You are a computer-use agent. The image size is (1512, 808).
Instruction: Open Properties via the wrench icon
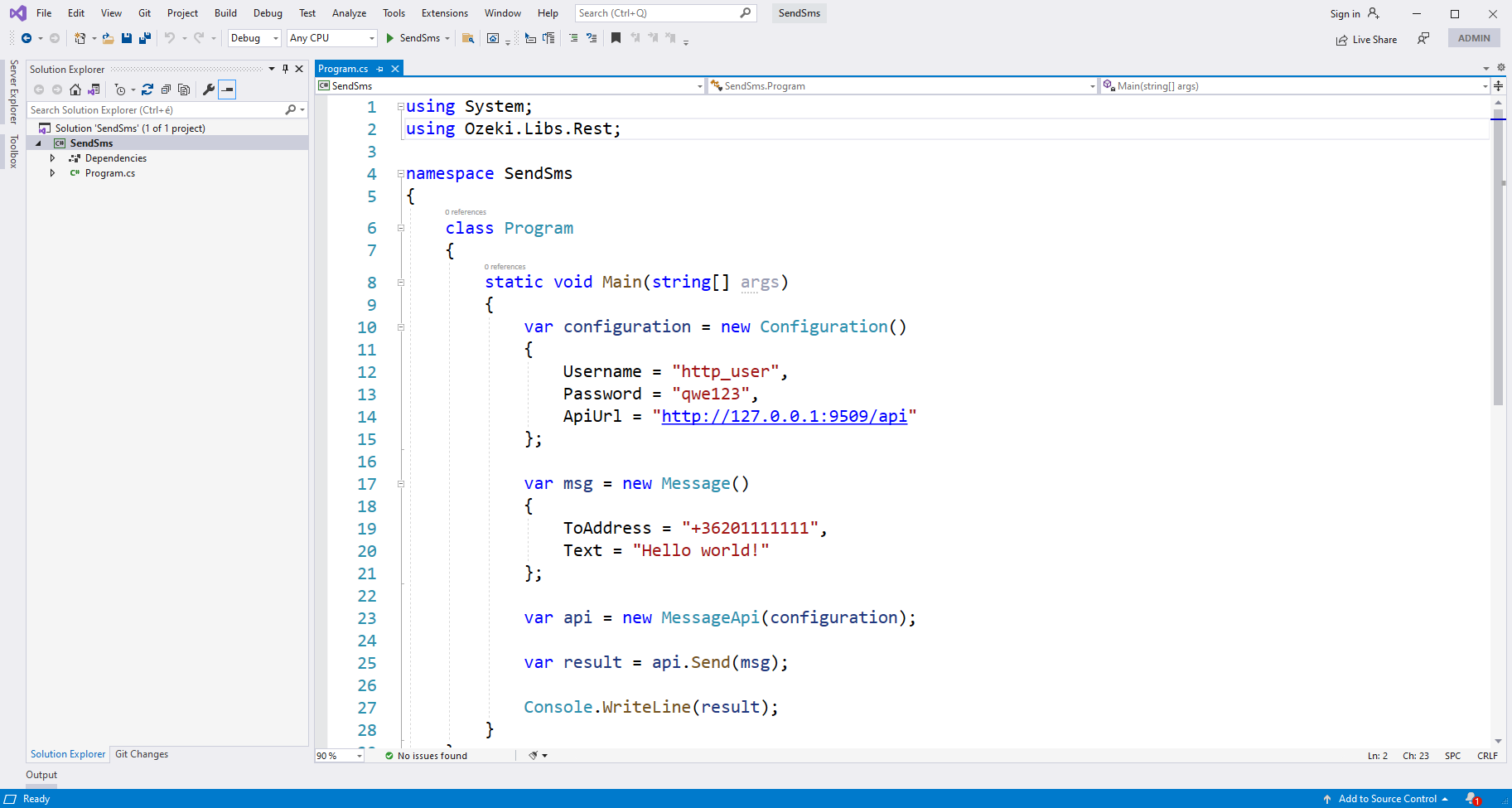[209, 90]
